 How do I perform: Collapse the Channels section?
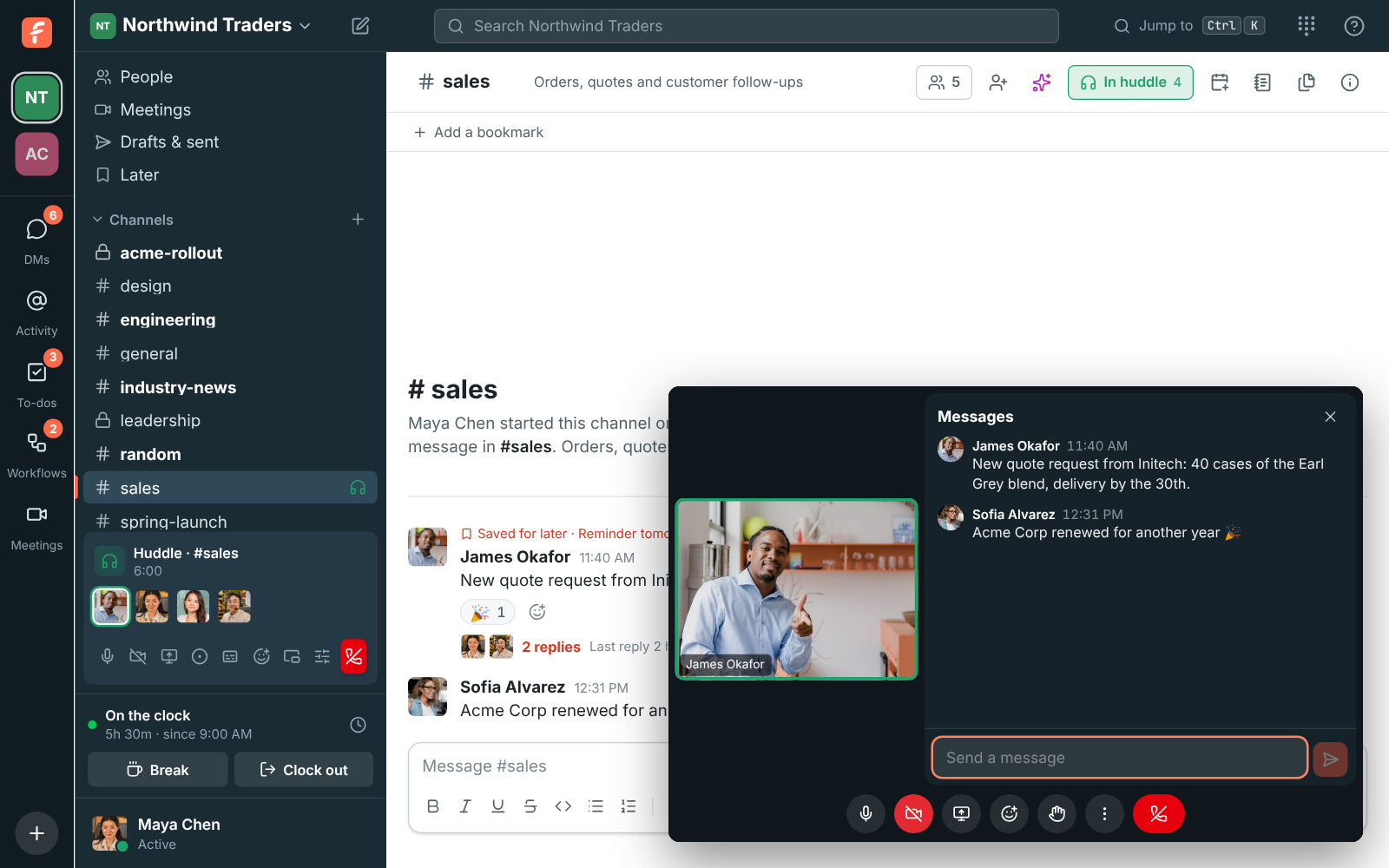(133, 220)
